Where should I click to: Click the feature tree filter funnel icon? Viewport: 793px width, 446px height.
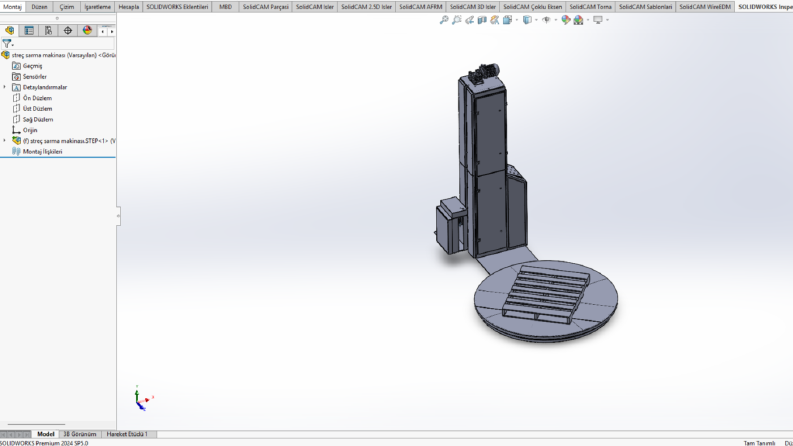(x=7, y=44)
